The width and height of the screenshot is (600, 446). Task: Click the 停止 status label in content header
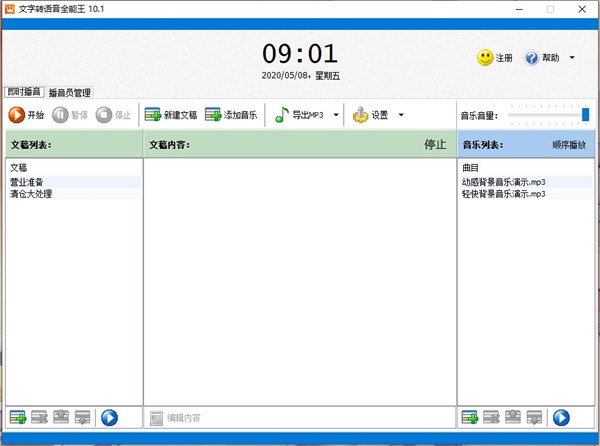435,145
